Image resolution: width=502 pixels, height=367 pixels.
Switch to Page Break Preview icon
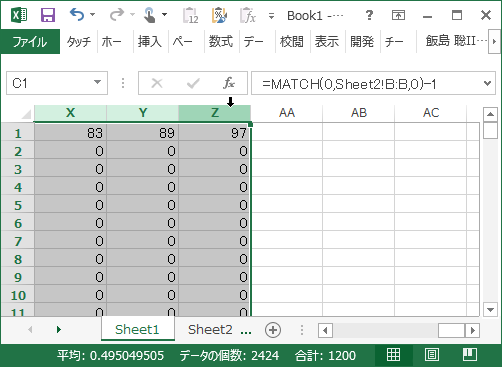470,355
